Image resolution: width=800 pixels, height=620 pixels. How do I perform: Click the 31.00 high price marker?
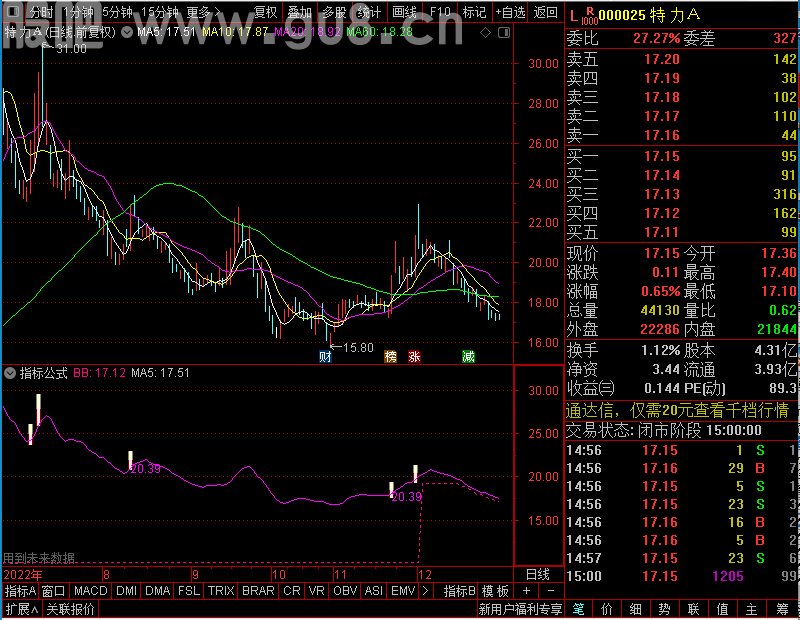[x=71, y=48]
